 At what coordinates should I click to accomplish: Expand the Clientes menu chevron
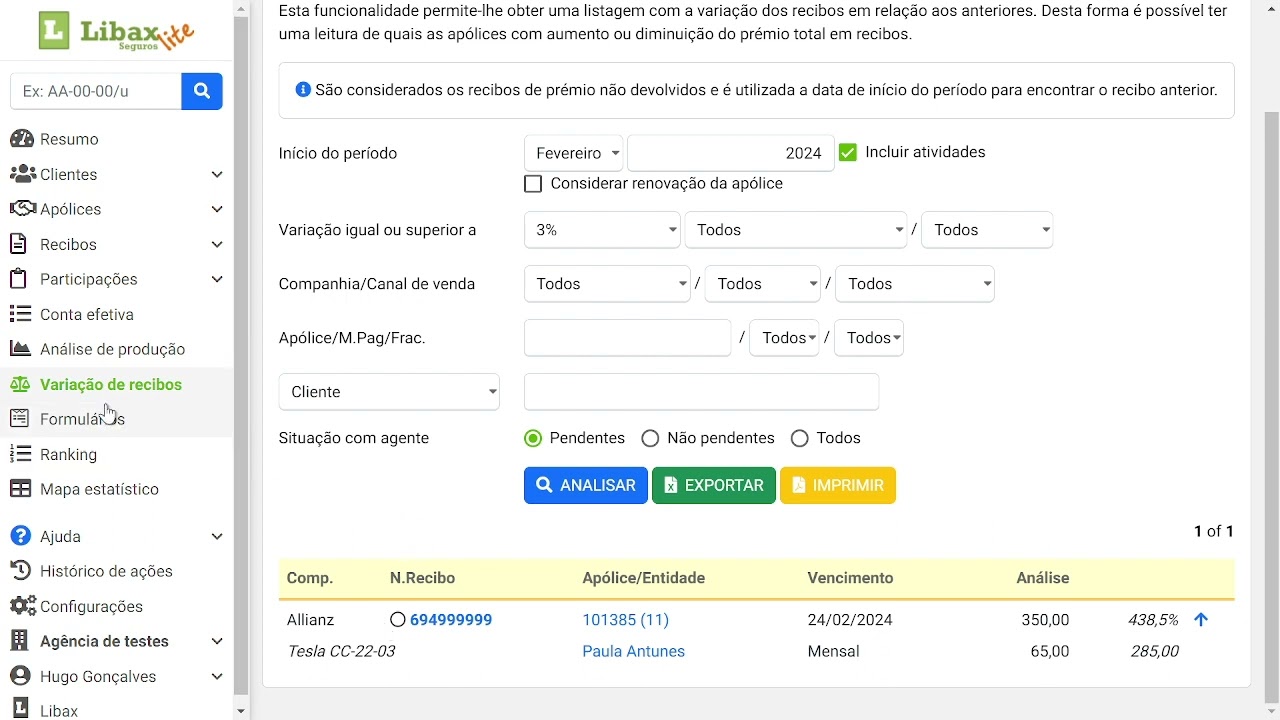[217, 174]
